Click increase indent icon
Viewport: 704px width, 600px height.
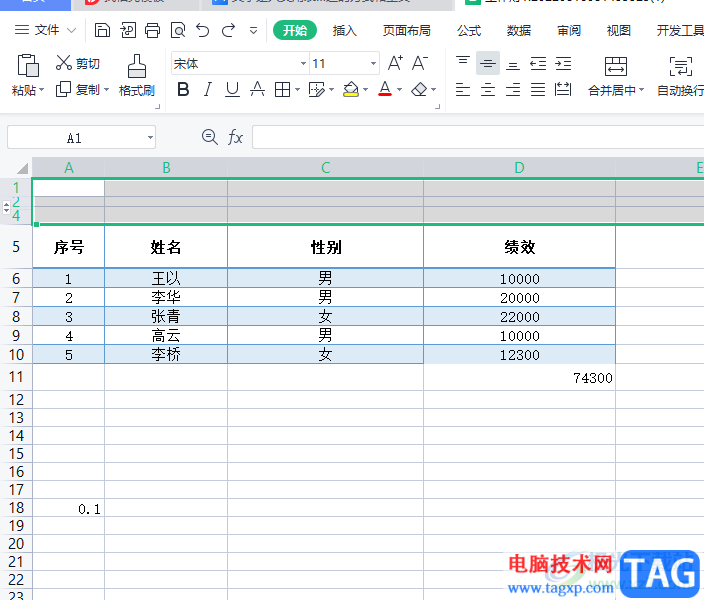tap(563, 63)
